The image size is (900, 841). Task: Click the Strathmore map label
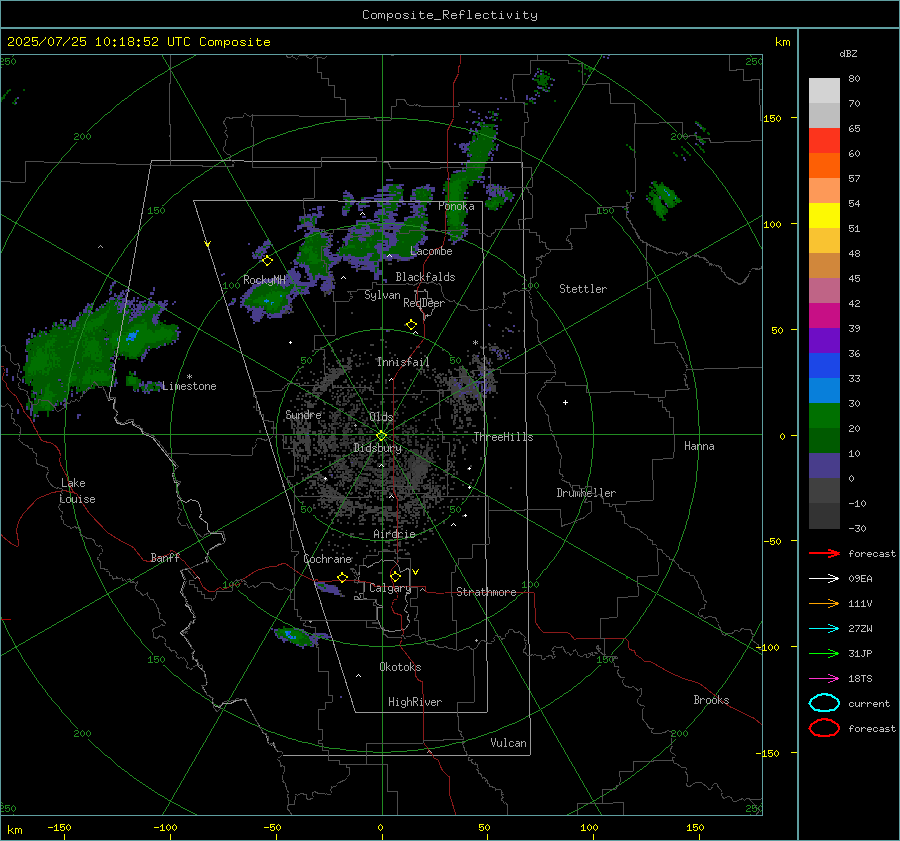pyautogui.click(x=486, y=592)
